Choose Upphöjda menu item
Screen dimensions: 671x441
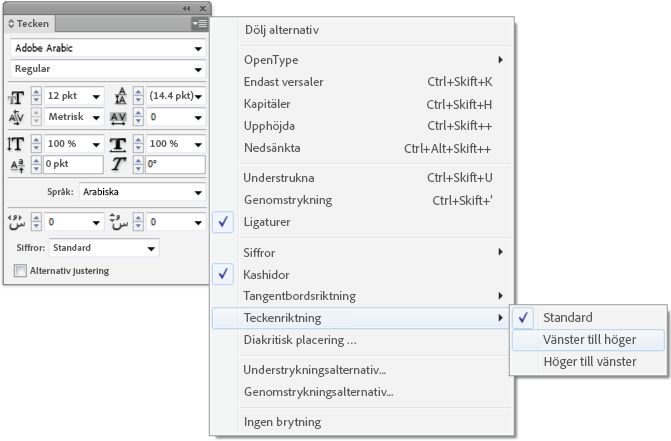[x=362, y=126]
